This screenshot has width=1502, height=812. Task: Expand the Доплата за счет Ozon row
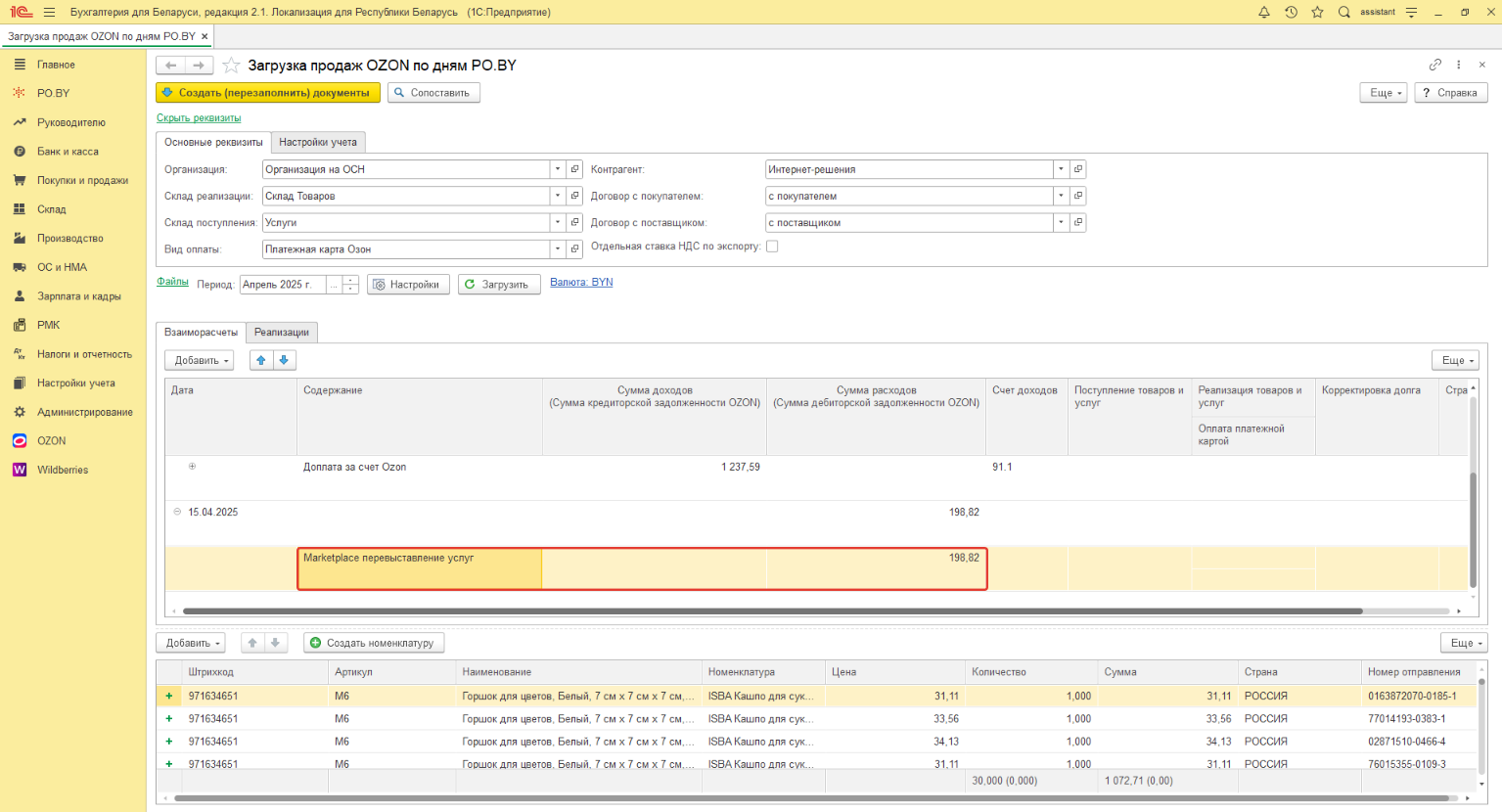[x=192, y=467]
